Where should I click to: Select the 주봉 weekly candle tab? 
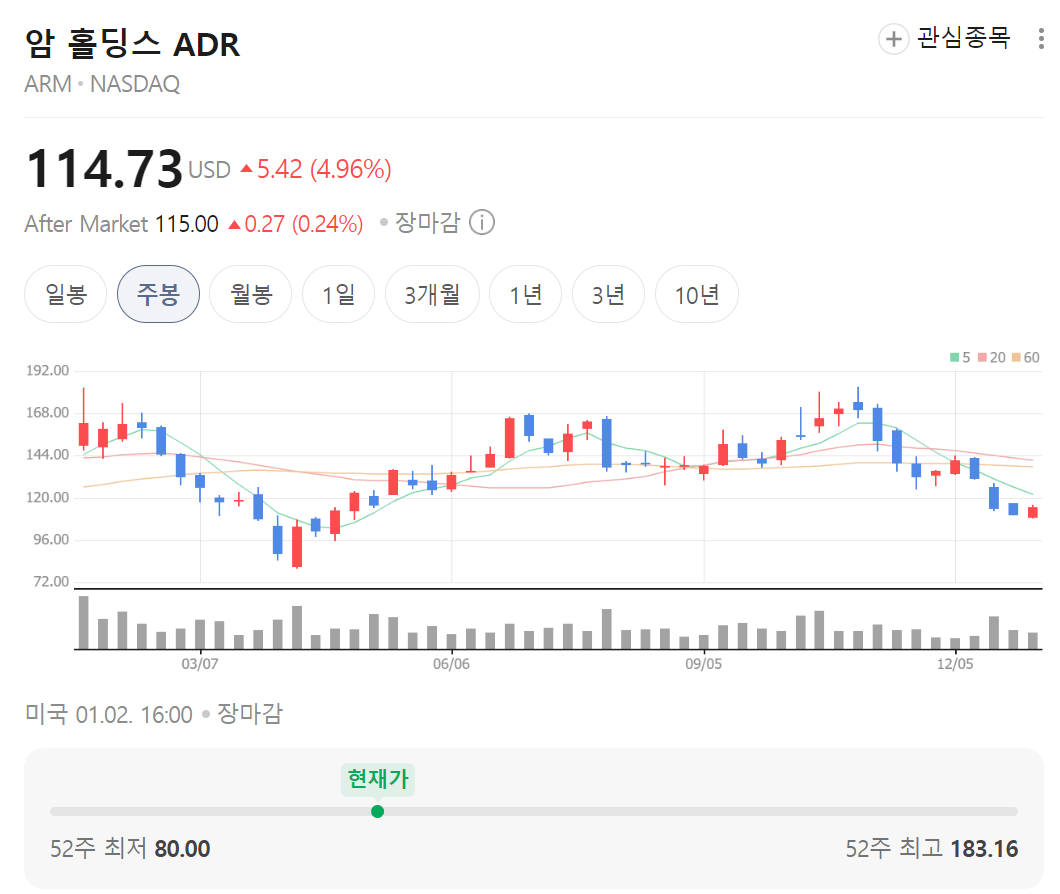coord(158,294)
